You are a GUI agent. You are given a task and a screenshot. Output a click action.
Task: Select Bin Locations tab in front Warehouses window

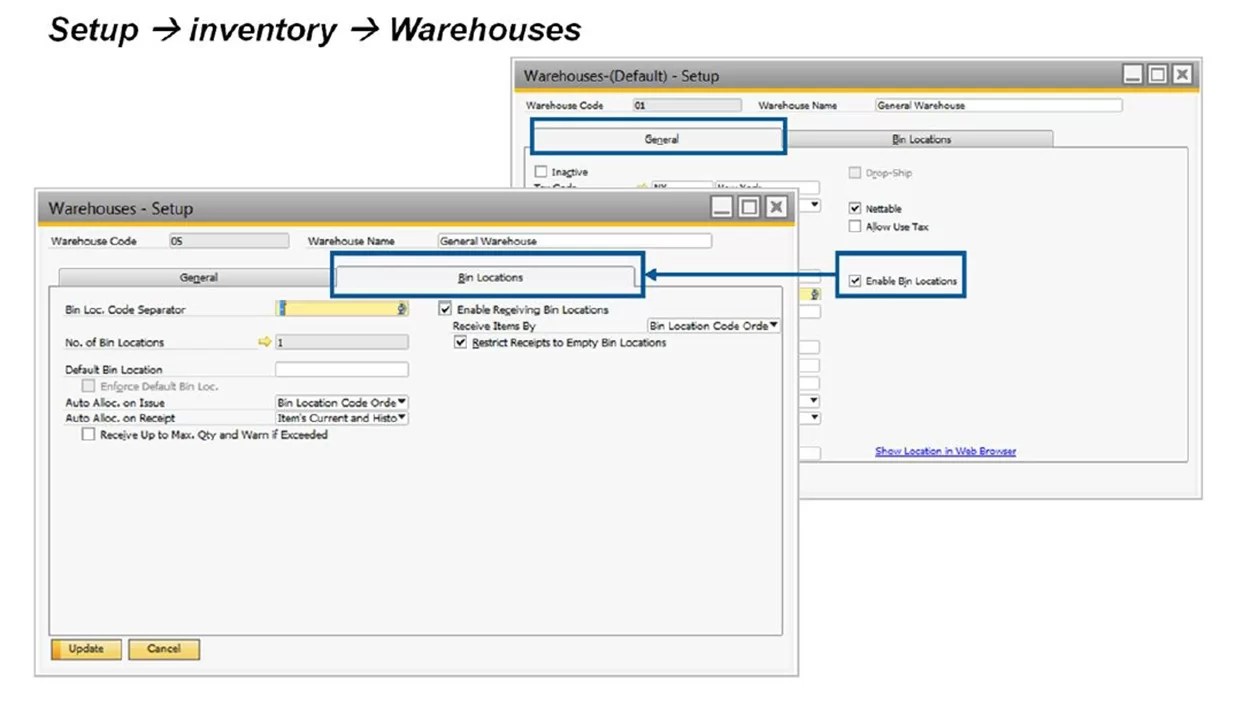490,277
